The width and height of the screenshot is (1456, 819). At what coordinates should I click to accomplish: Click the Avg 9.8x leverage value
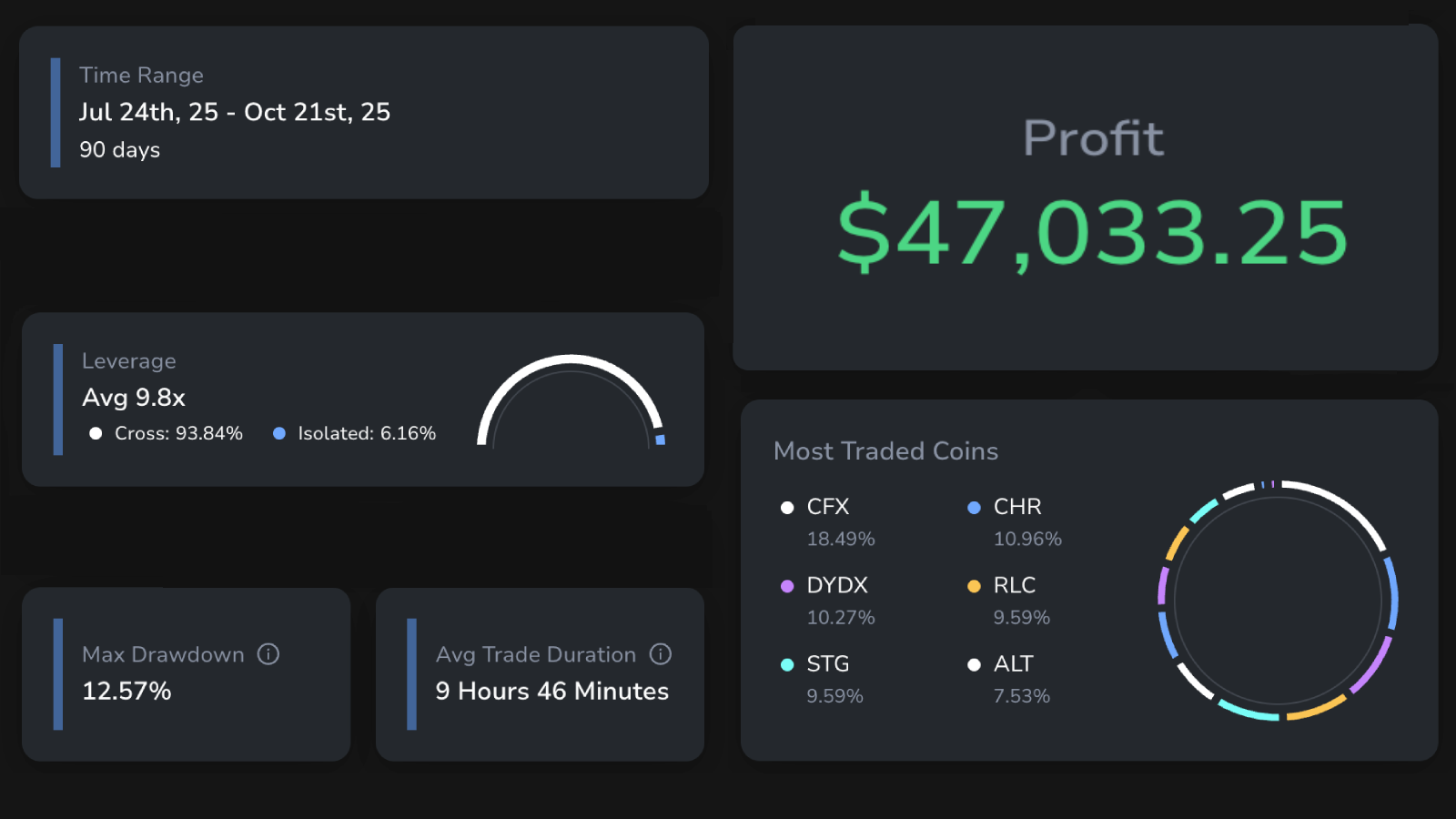[134, 398]
